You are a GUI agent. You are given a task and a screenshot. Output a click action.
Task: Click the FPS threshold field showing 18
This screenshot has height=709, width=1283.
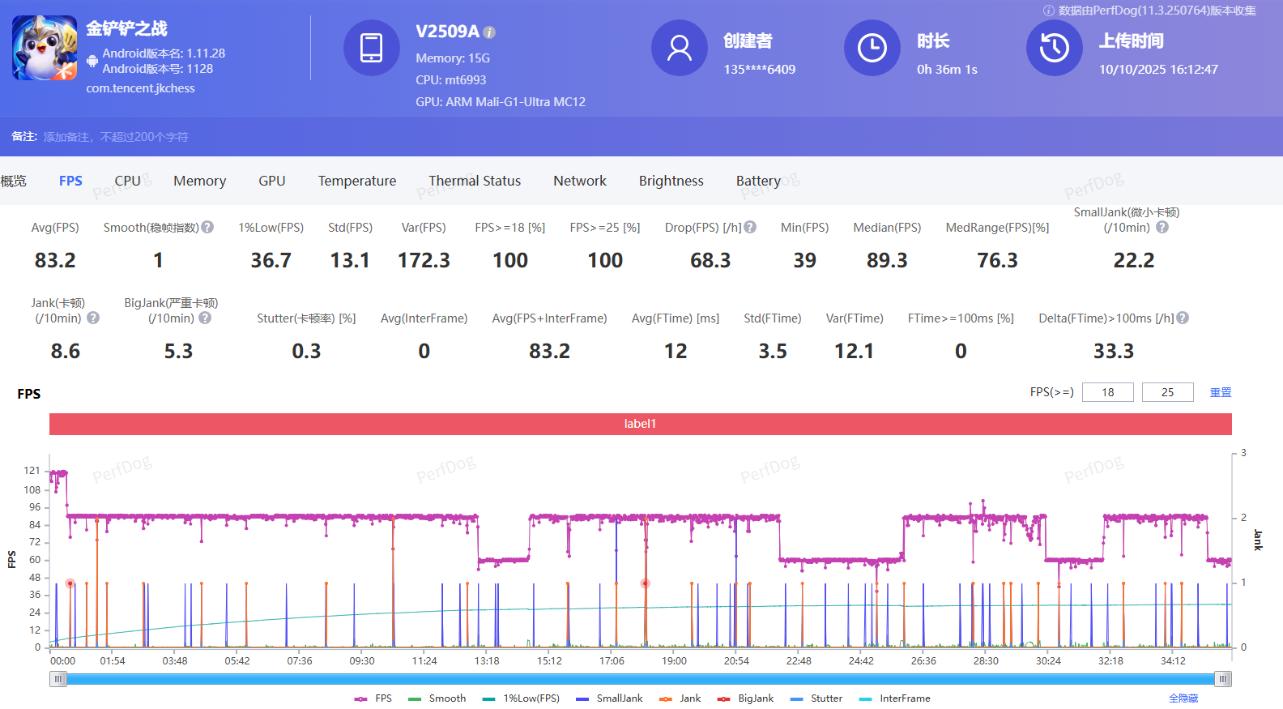coord(1107,392)
